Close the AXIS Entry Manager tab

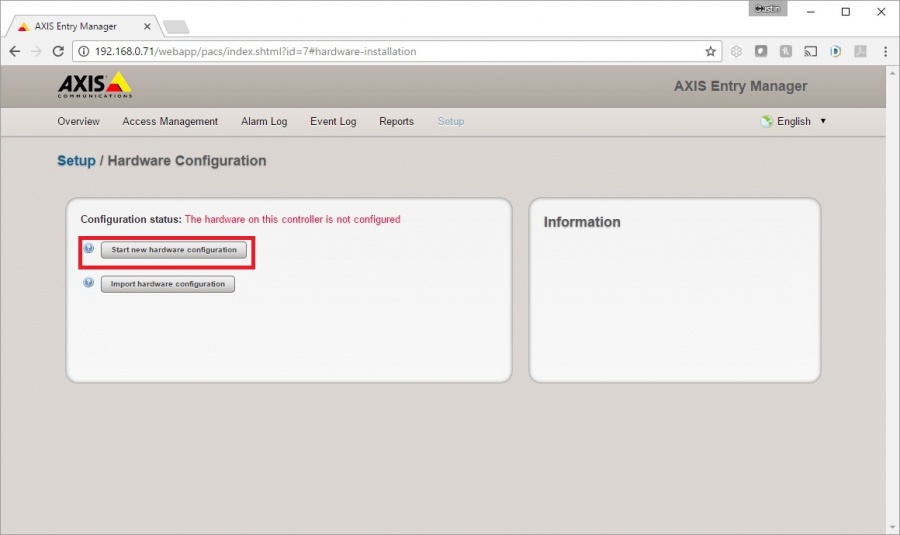tap(147, 26)
